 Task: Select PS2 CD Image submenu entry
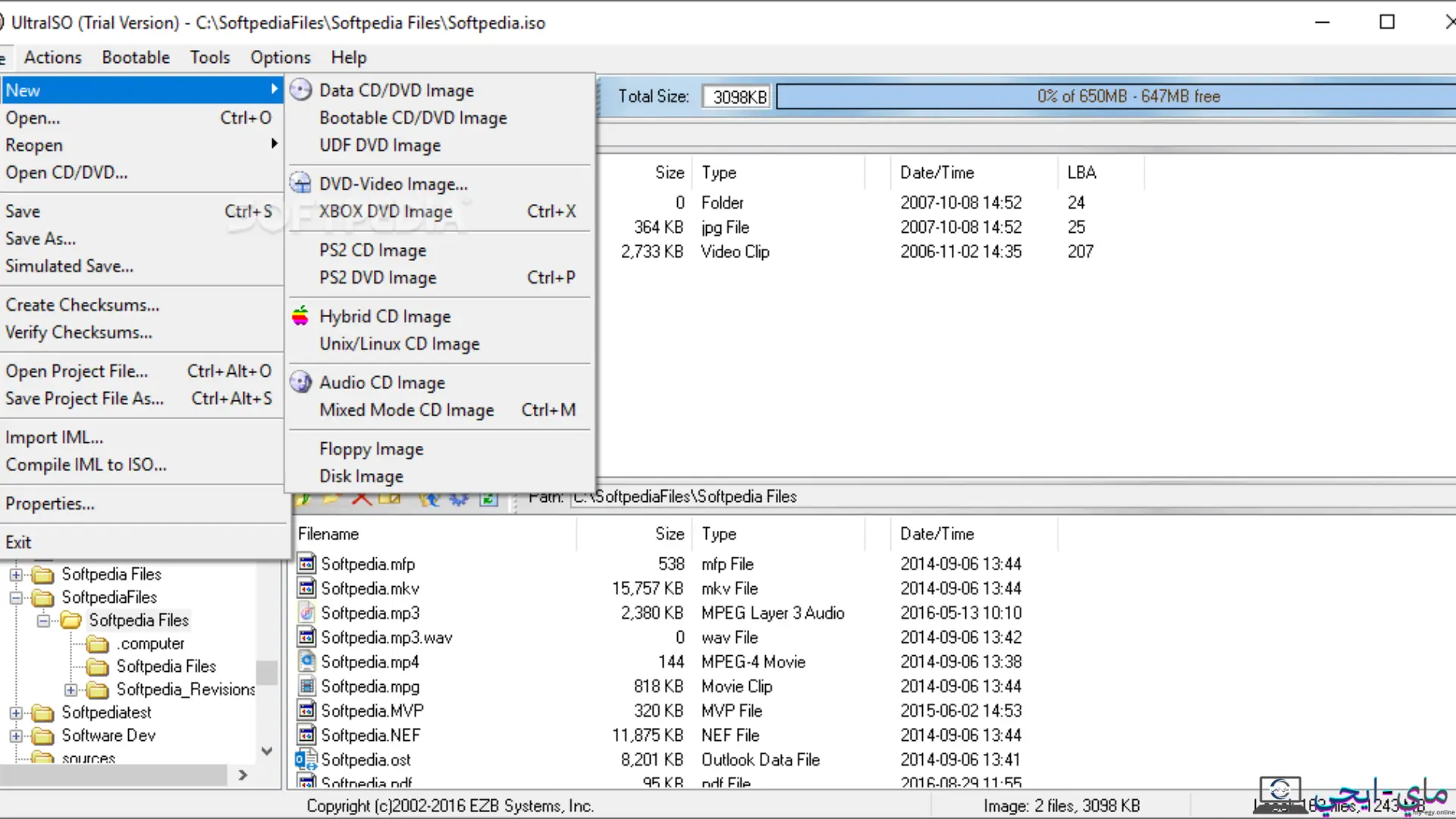click(440, 250)
